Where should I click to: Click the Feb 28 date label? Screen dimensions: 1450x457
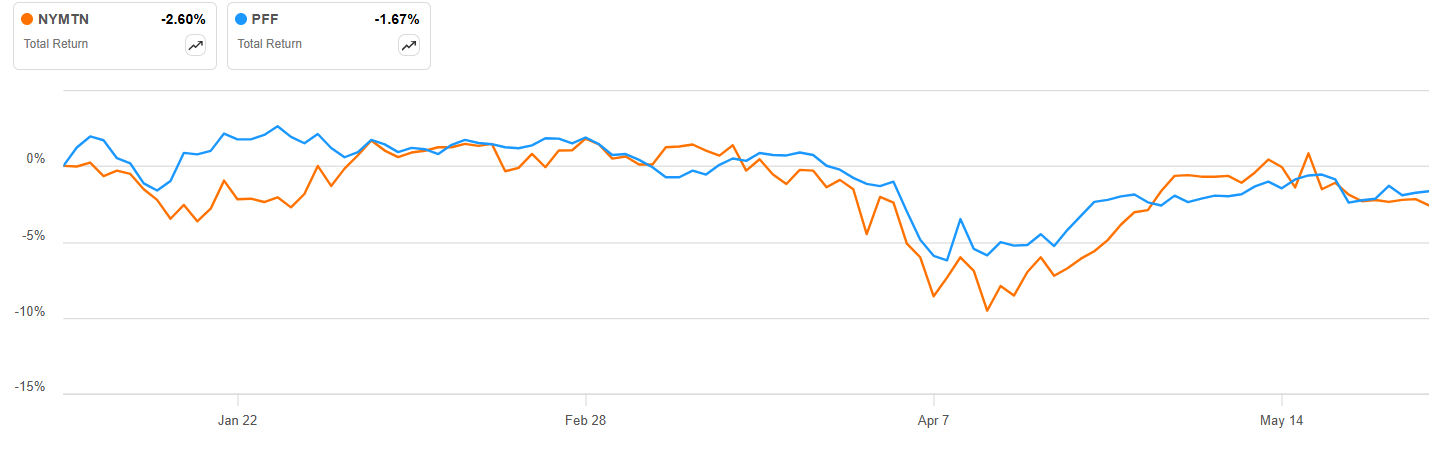[x=585, y=421]
